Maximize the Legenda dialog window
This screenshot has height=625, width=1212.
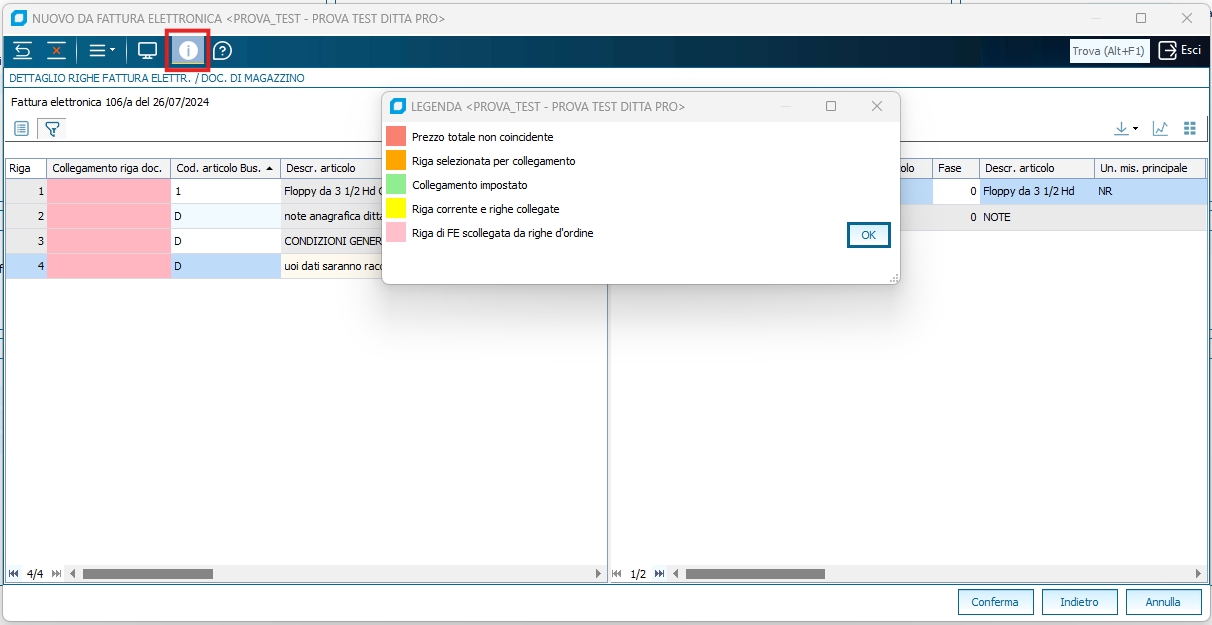point(831,106)
